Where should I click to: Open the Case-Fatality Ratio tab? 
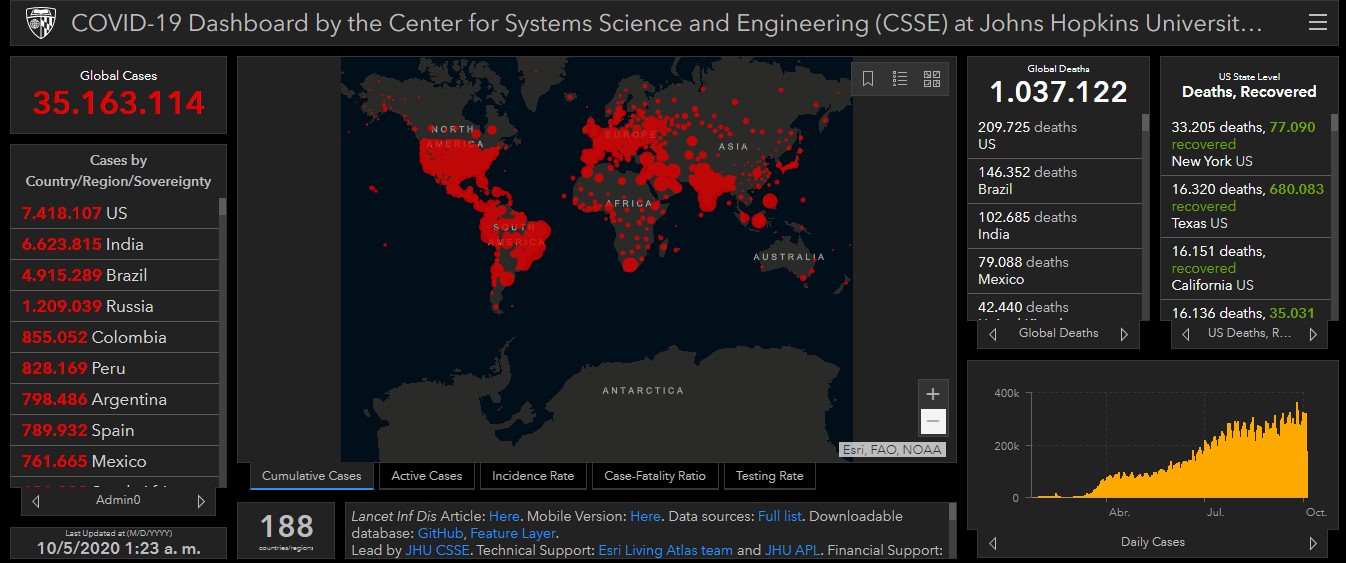pyautogui.click(x=655, y=476)
